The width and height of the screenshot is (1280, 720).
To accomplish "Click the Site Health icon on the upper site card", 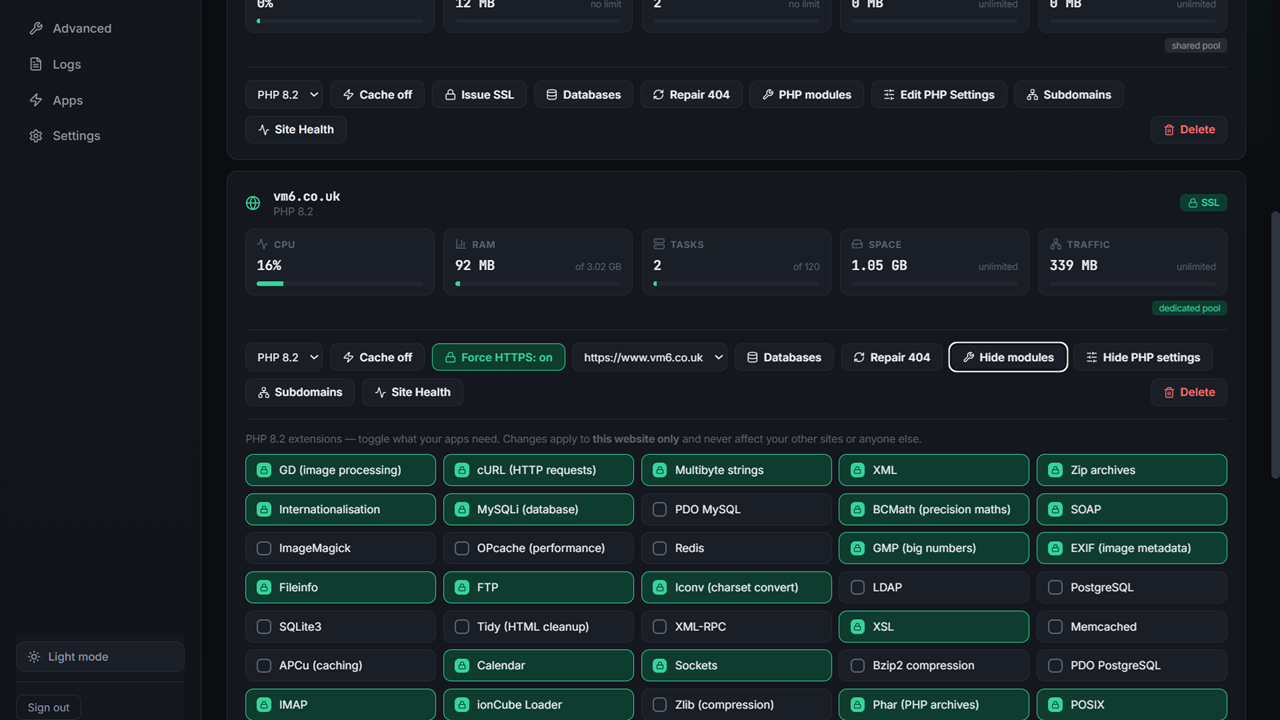I will coord(264,129).
